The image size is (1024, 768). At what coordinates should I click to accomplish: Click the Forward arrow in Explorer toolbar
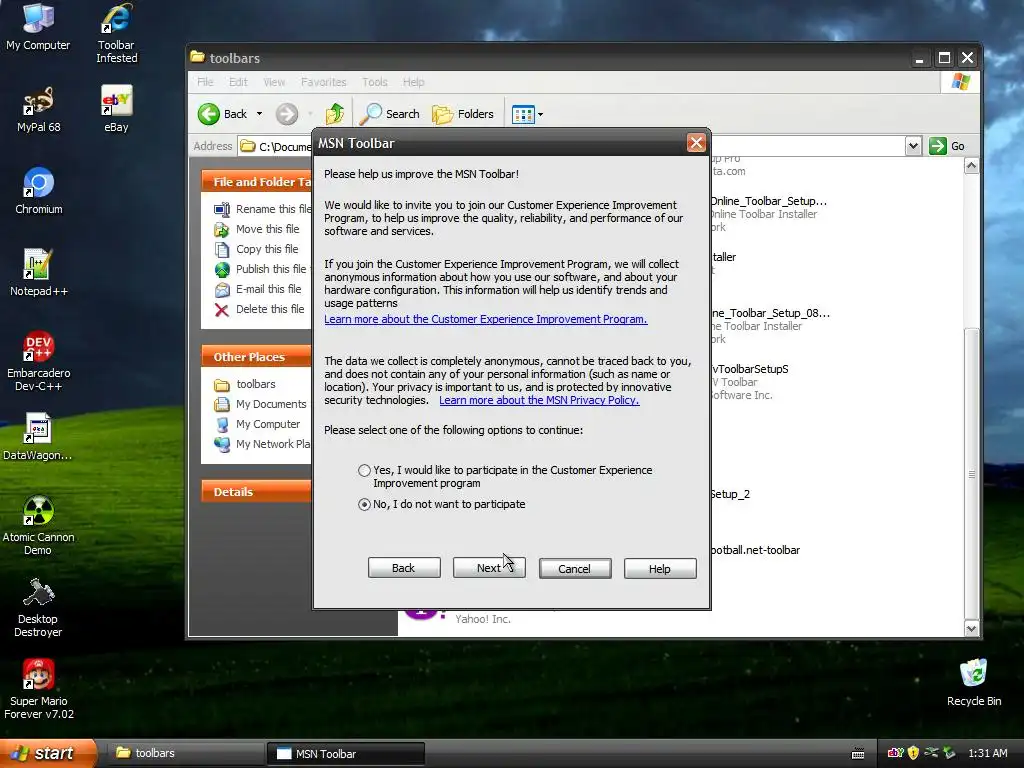tap(286, 114)
